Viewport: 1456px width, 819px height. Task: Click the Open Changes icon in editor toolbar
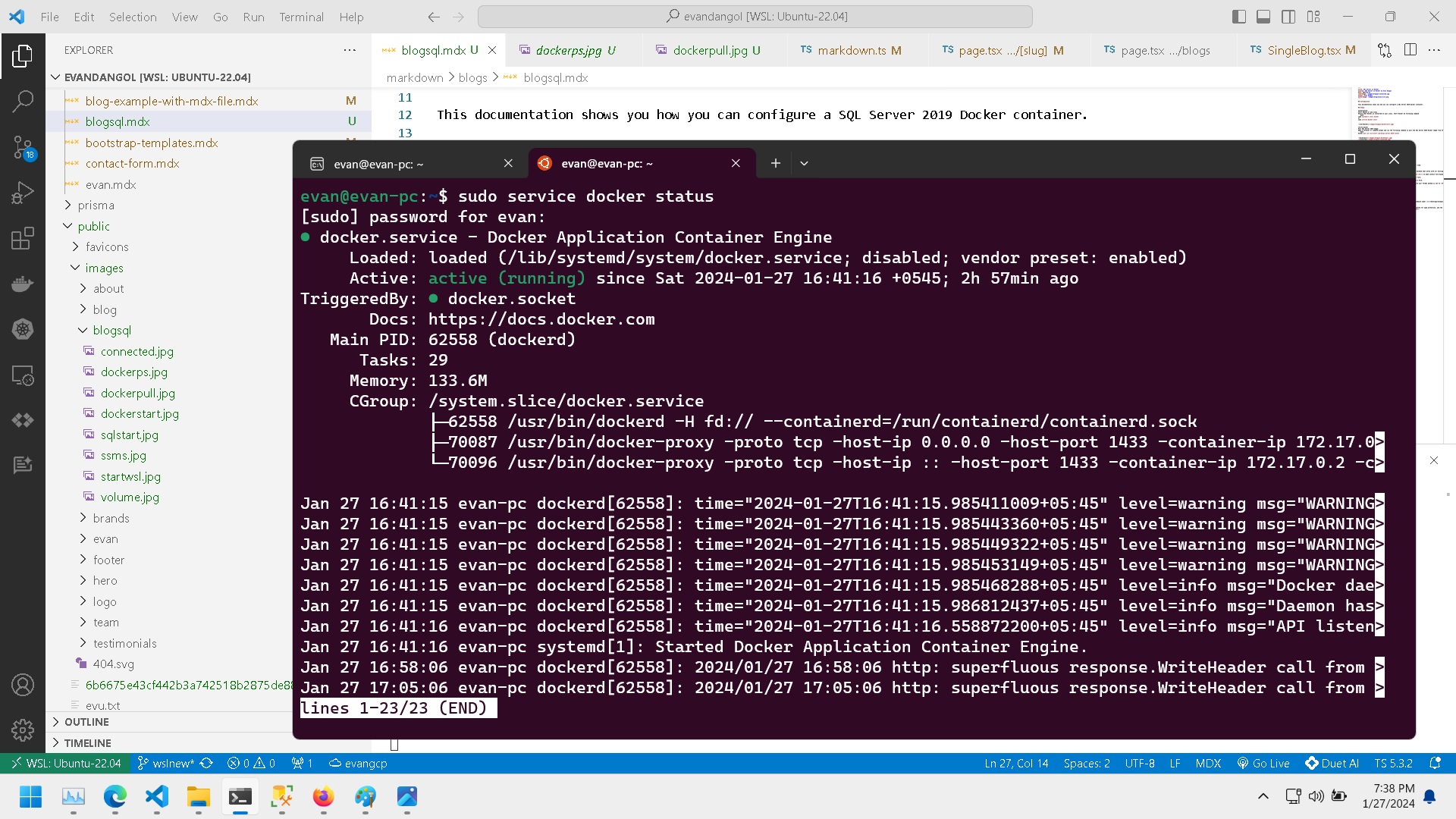[x=1385, y=50]
